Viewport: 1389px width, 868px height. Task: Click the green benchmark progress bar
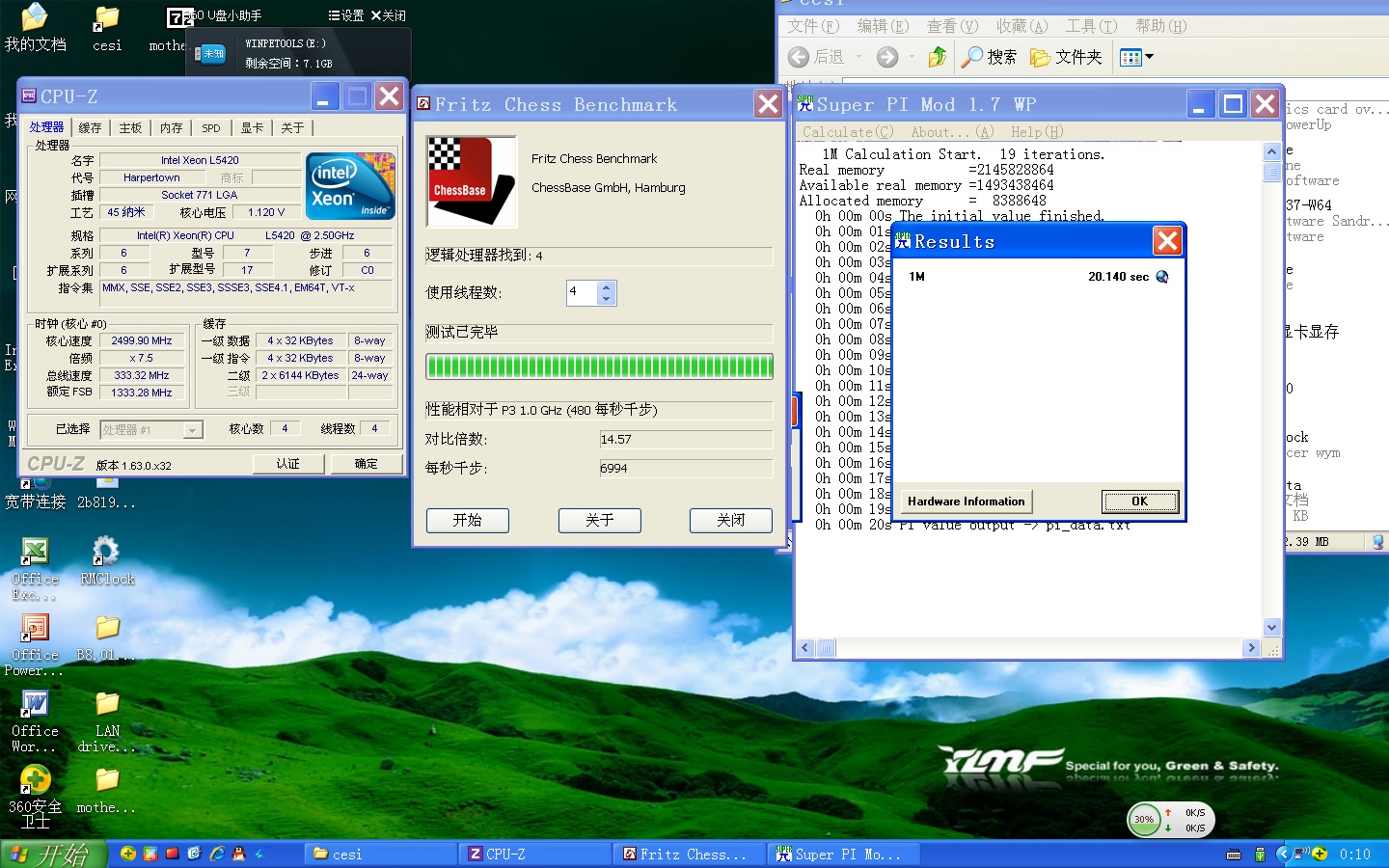click(x=599, y=366)
